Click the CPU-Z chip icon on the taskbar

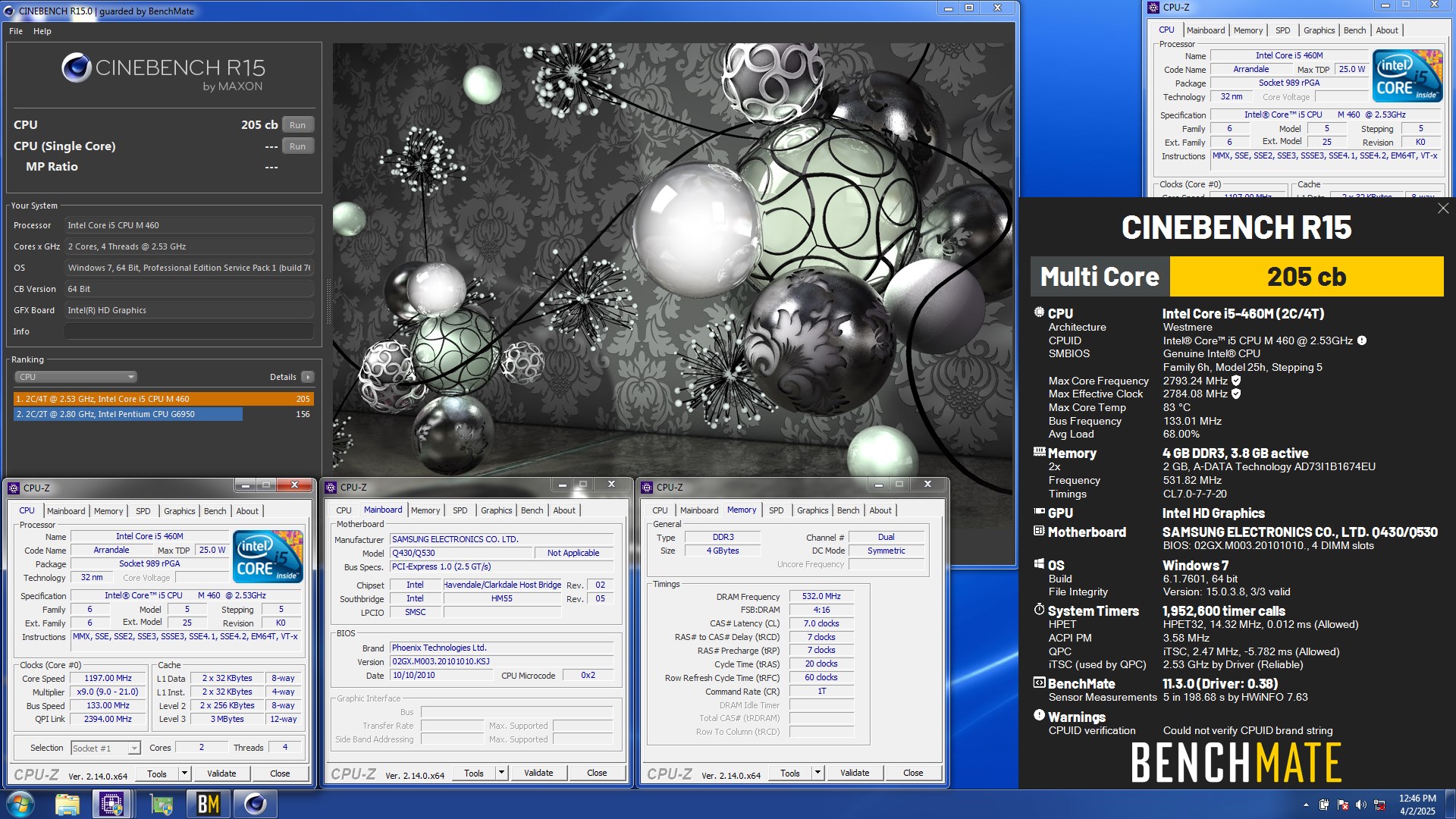coord(111,804)
